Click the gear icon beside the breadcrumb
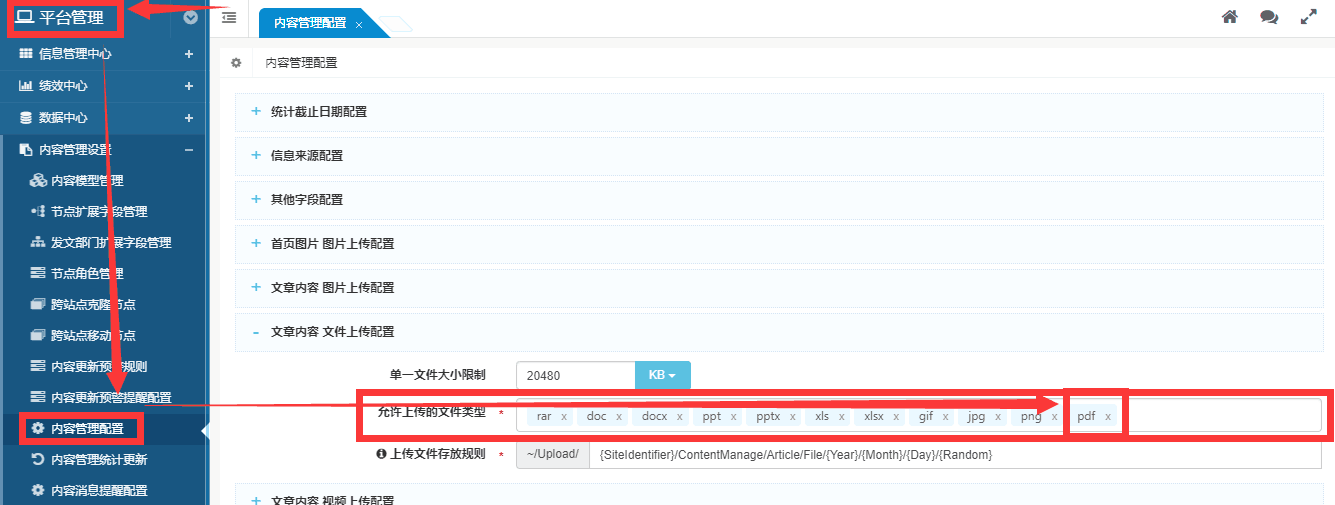 tap(236, 62)
